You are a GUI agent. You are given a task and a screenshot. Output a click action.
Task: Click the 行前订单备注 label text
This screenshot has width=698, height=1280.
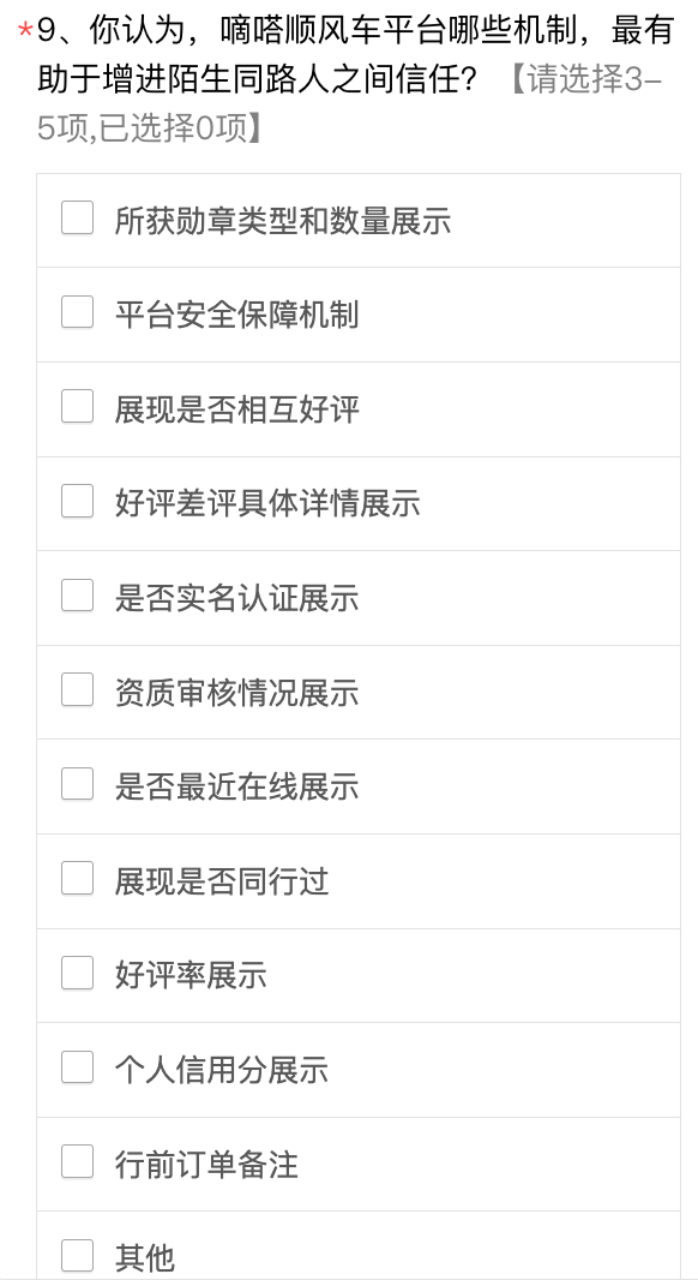click(x=206, y=1164)
